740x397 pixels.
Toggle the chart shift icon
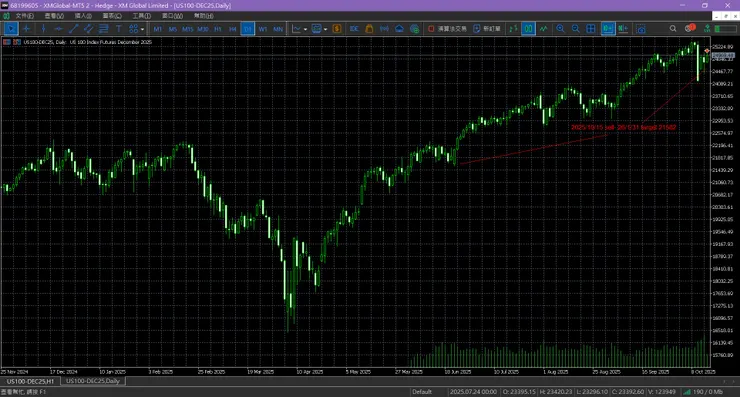[623, 29]
